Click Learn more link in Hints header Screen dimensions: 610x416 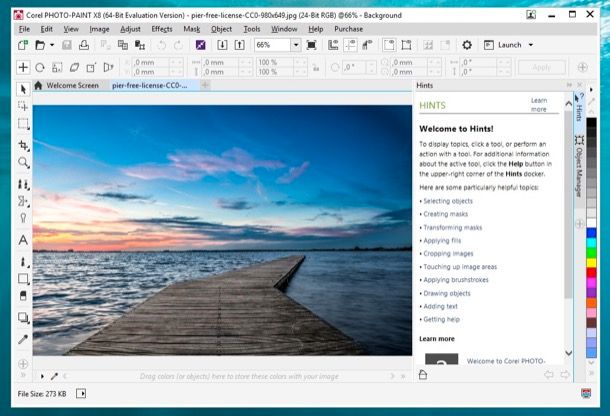pos(539,105)
